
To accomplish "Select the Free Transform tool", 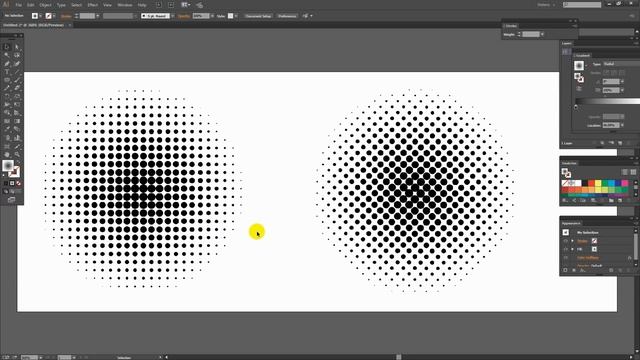I will 17,105.
